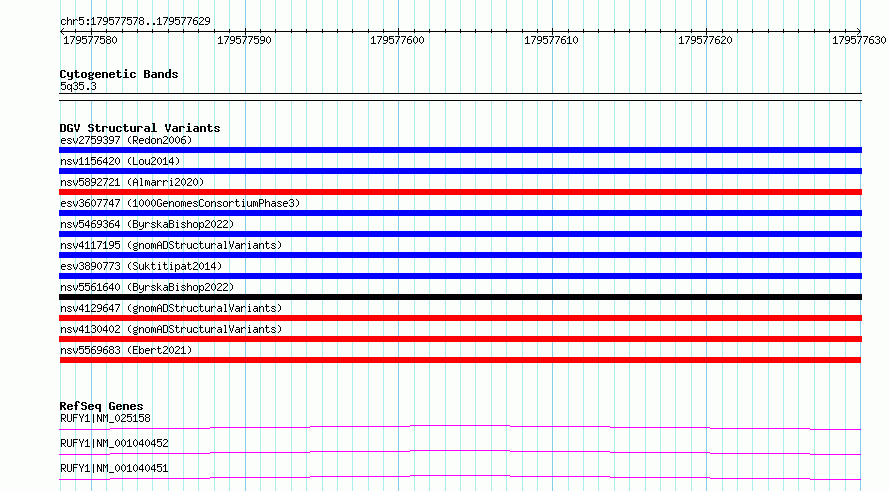Image resolution: width=890 pixels, height=491 pixels.
Task: Open nsv4129647 (gnomADStructuralVariants) label
Action: [x=171, y=308]
